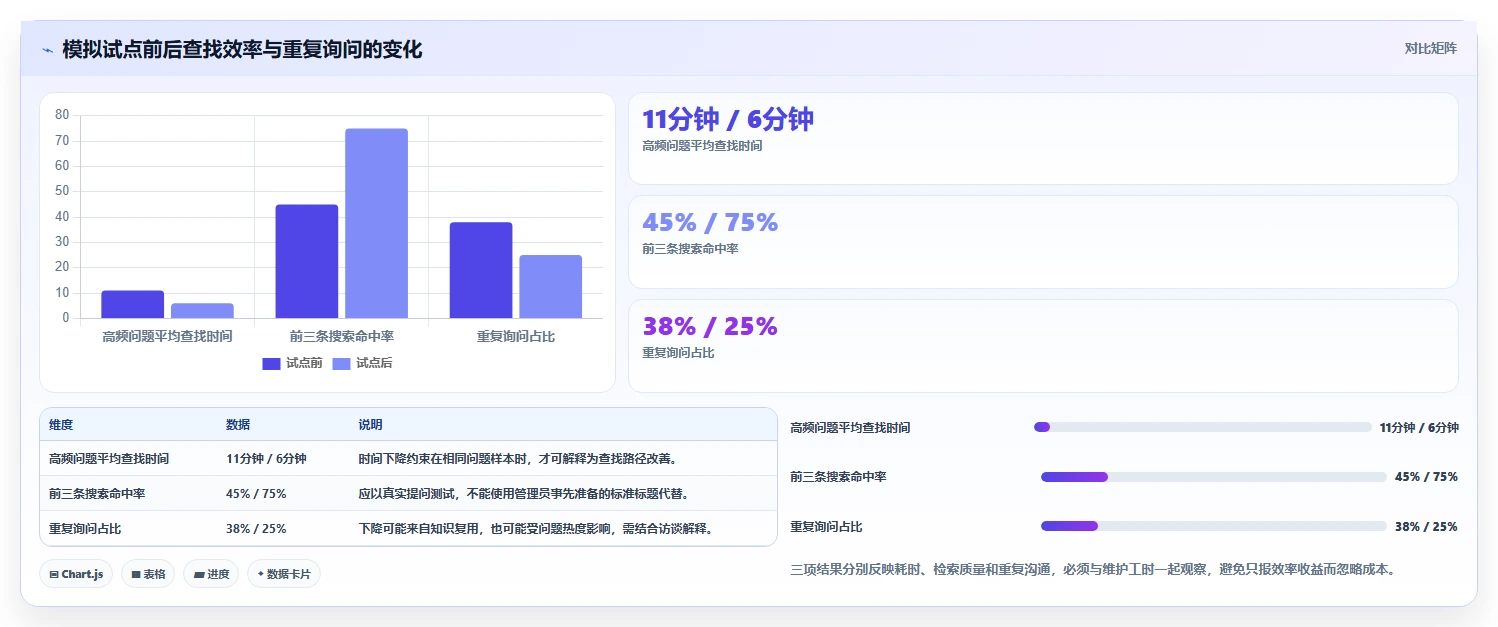
Task: Click the 试点前 bar for 前三条搜索命中率
Action: pos(307,262)
